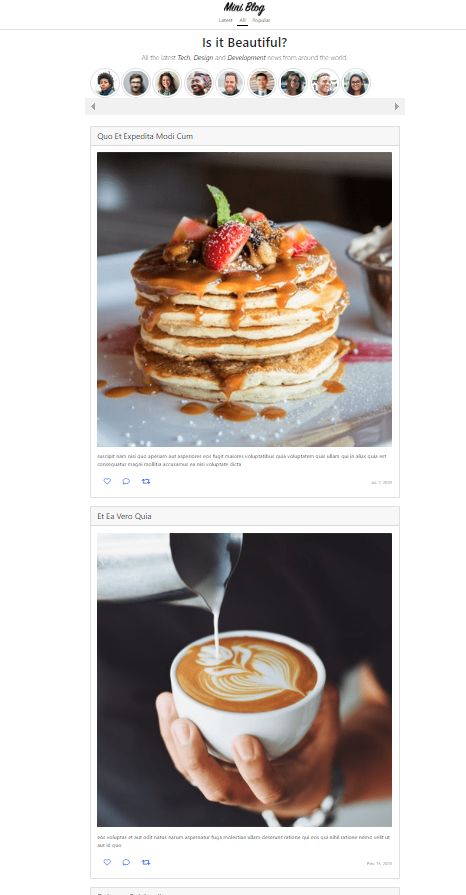
Task: Select the All tab
Action: (243, 20)
